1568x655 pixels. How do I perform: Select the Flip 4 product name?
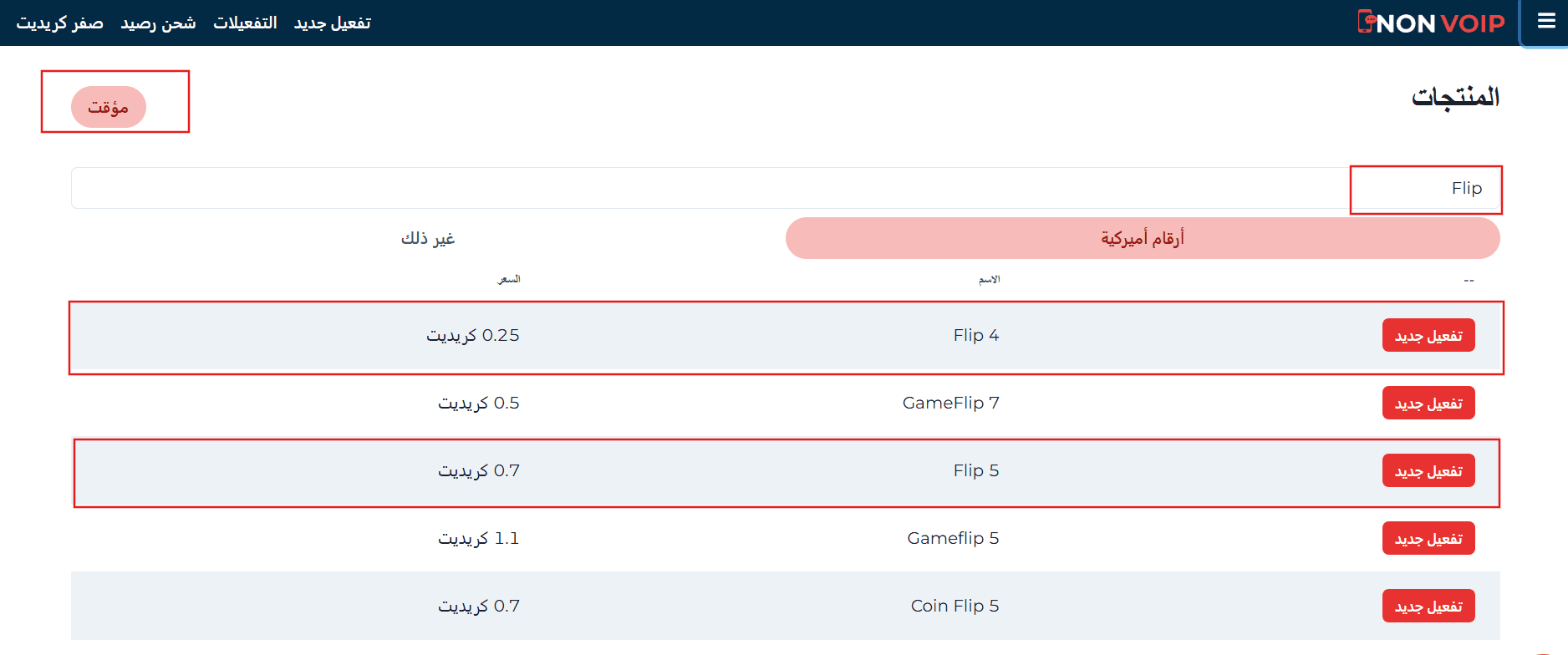tap(976, 335)
